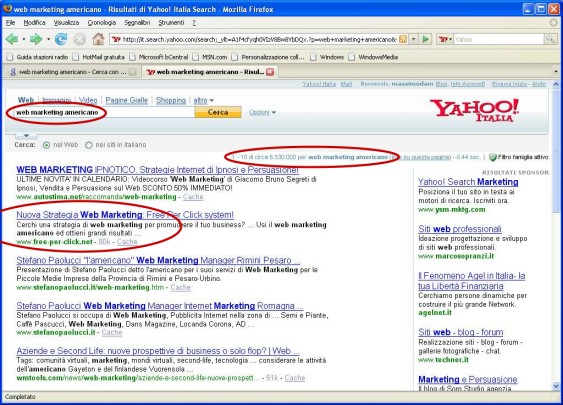563x405 pixels.
Task: Open Nuova Strategia Web Marketing result
Action: pyautogui.click(x=125, y=215)
